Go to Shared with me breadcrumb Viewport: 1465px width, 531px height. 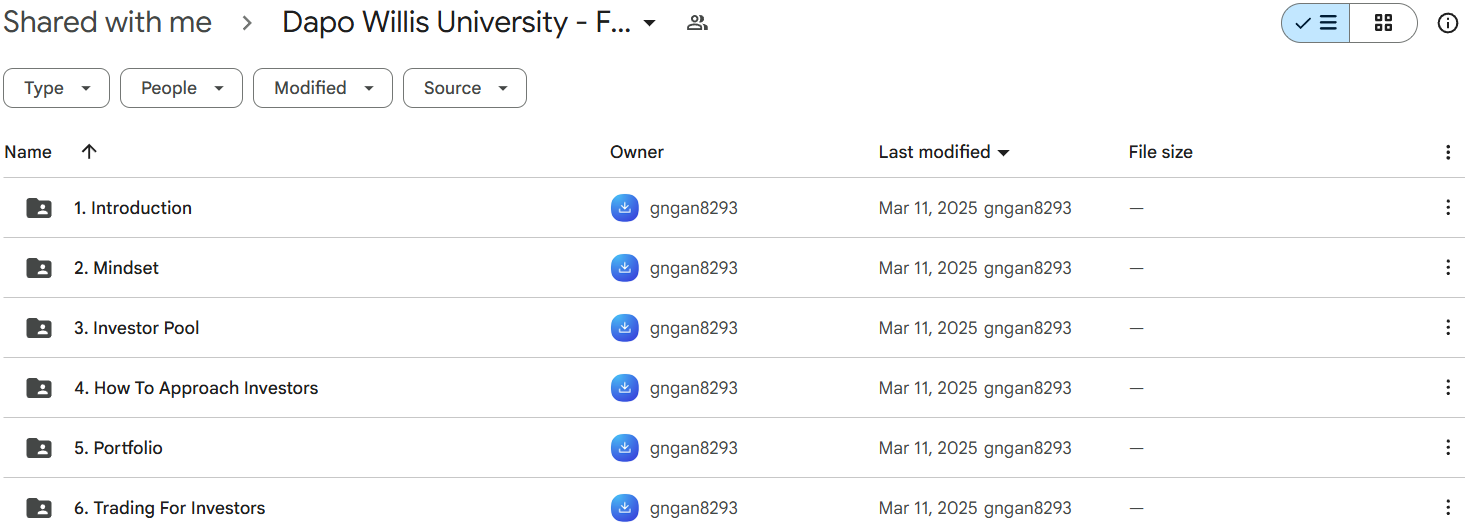coord(107,23)
